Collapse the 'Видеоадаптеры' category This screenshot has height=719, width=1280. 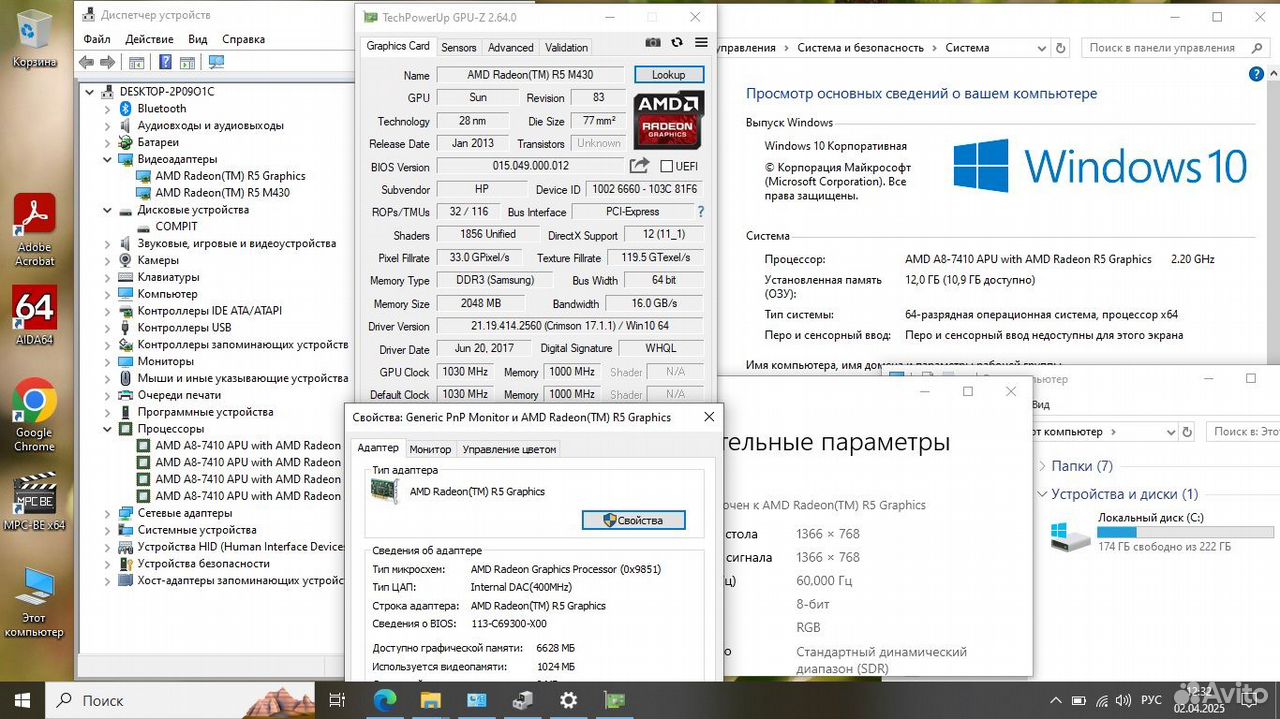108,159
